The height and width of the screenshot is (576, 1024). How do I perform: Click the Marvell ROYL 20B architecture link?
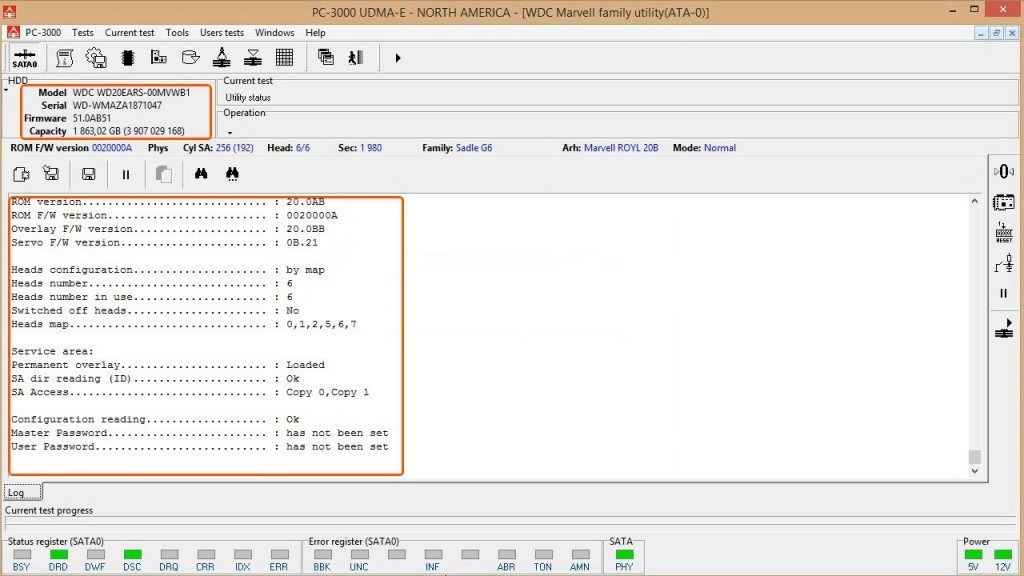[621, 148]
